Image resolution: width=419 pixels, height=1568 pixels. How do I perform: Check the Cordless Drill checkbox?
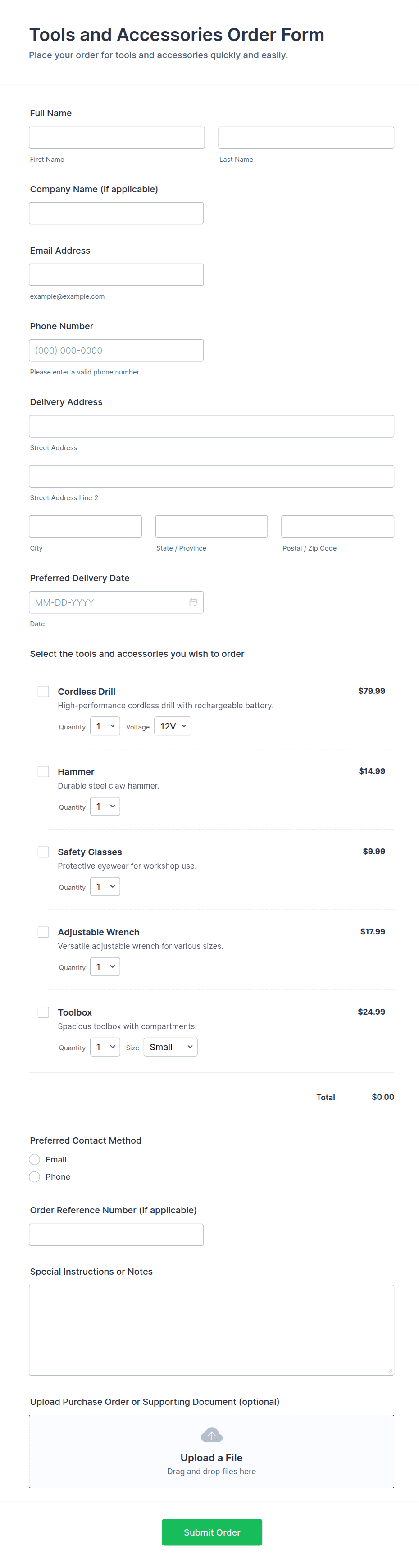[x=43, y=691]
